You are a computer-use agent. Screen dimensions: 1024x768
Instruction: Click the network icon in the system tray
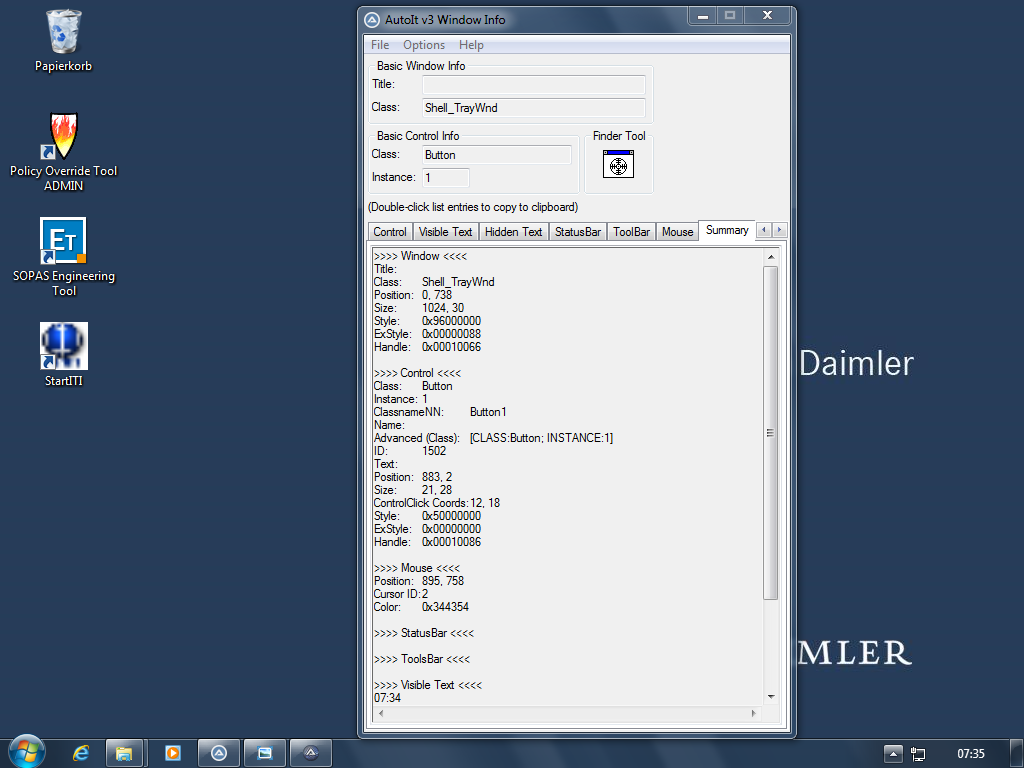point(918,754)
